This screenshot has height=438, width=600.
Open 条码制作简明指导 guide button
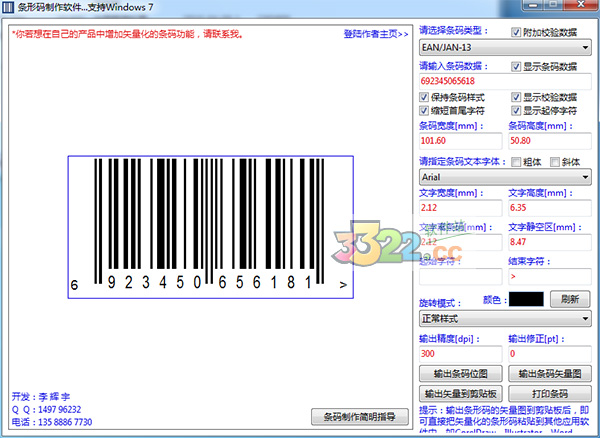pos(360,417)
